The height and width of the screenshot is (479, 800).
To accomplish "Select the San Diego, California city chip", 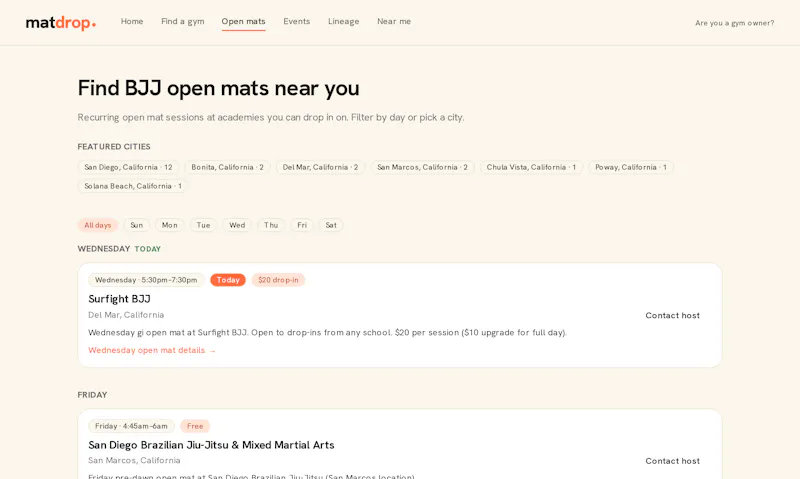I will [129, 167].
